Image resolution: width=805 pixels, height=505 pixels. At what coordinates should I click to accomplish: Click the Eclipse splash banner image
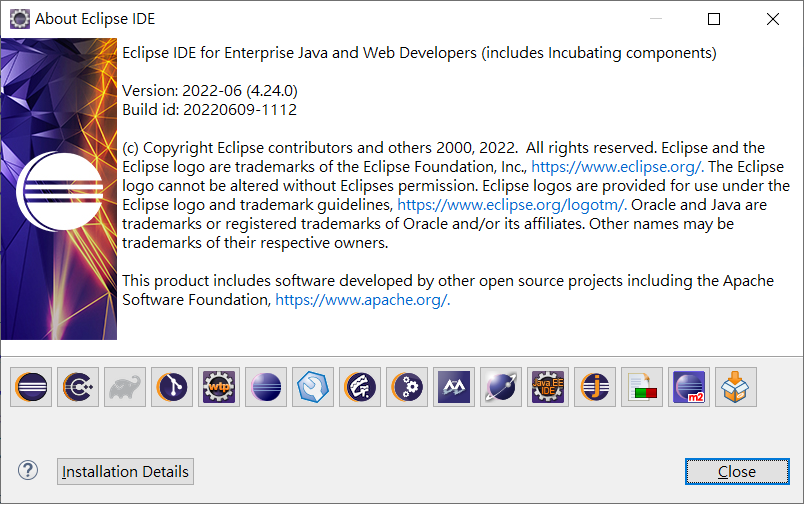click(59, 189)
